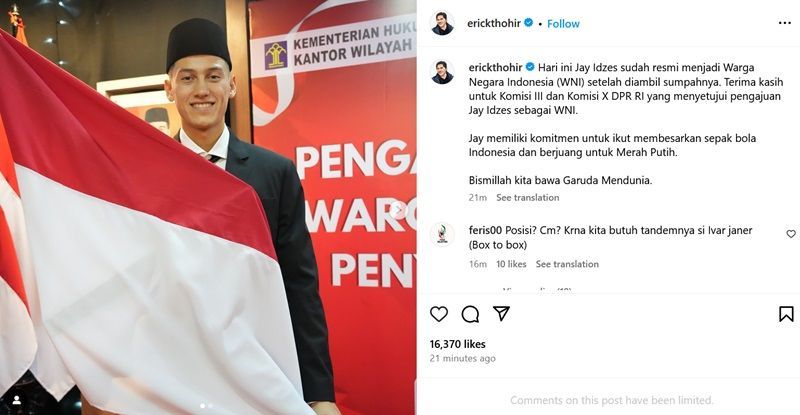View the 10 likes on feris00 comment

[511, 264]
